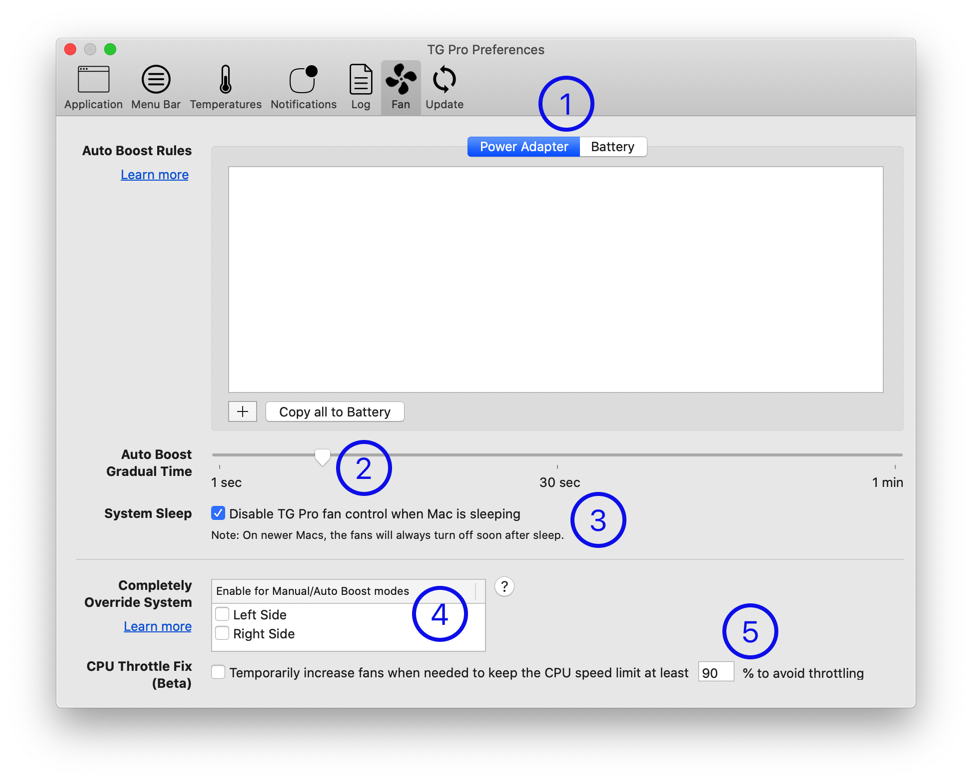Click the 1 sec label under the slider
This screenshot has height=782, width=972.
(x=226, y=482)
